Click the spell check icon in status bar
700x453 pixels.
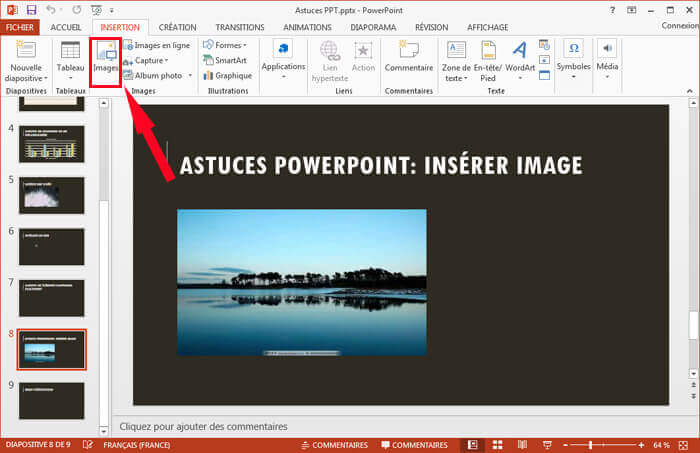(88, 445)
